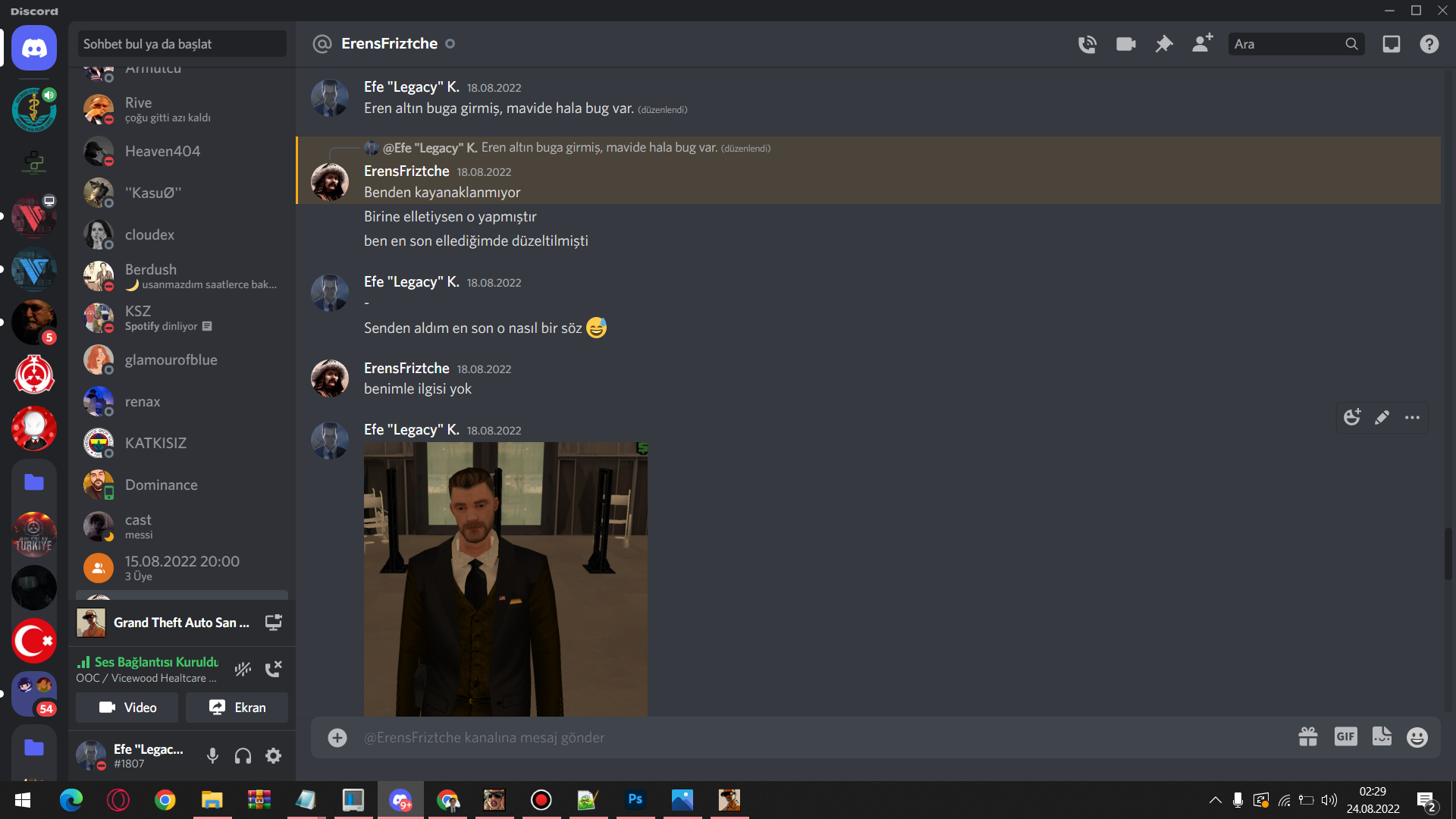Open the server with 54 notifications
Screen dimensions: 1456x819
point(34,694)
